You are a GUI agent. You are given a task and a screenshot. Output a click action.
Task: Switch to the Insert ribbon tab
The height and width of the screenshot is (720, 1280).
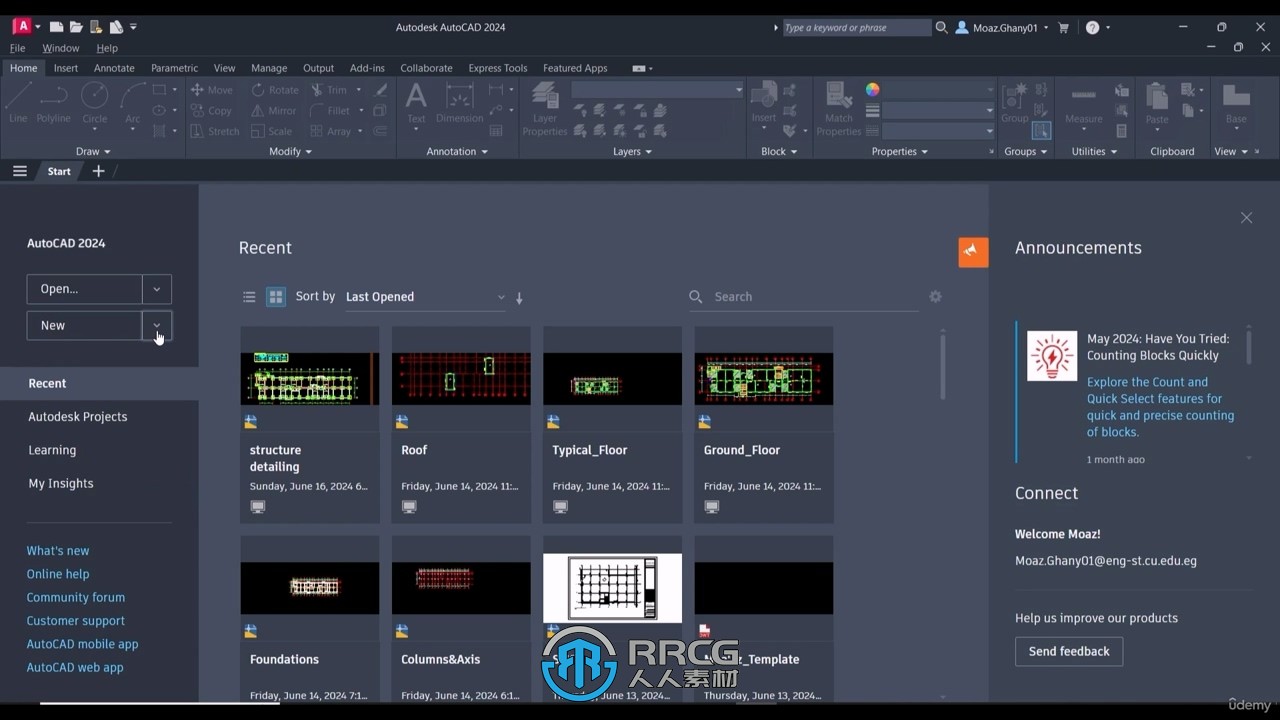(66, 68)
